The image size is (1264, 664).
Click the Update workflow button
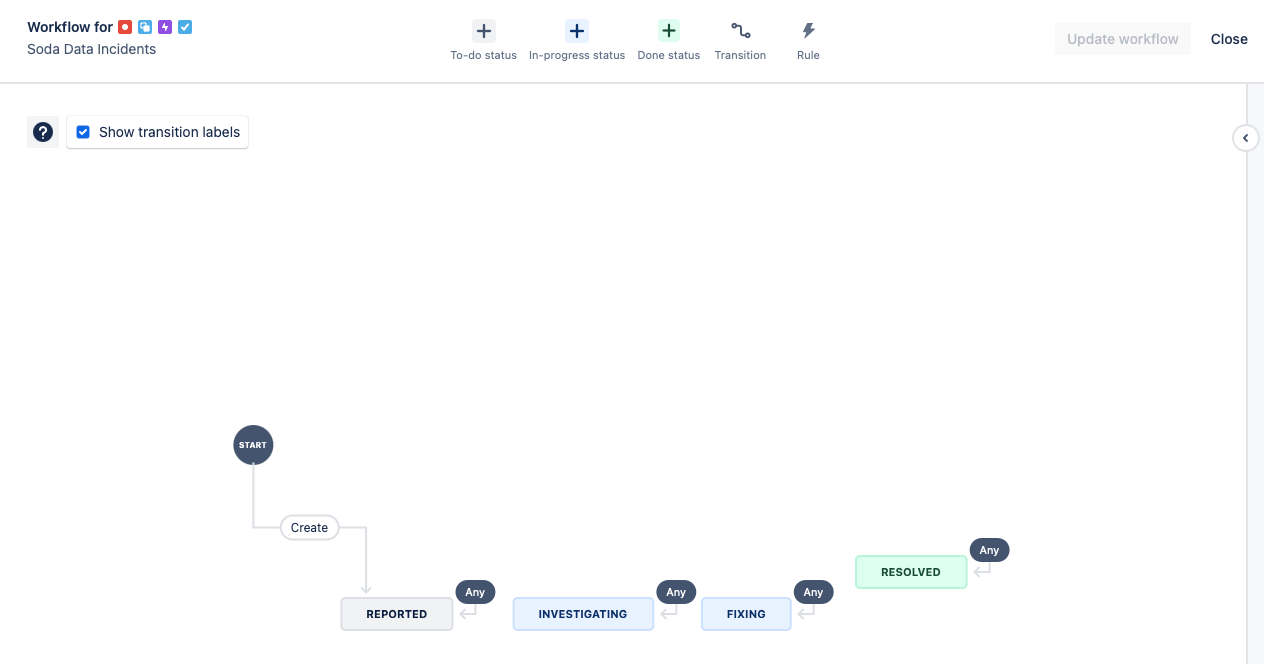pyautogui.click(x=1122, y=39)
